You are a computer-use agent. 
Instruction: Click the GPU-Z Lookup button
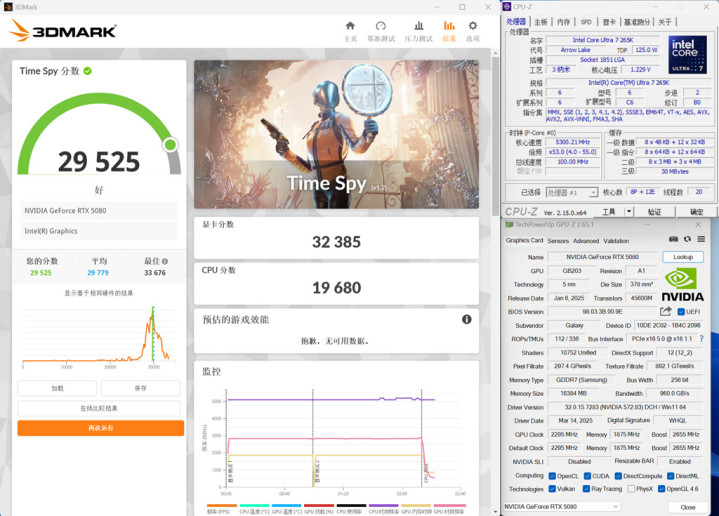click(x=683, y=257)
